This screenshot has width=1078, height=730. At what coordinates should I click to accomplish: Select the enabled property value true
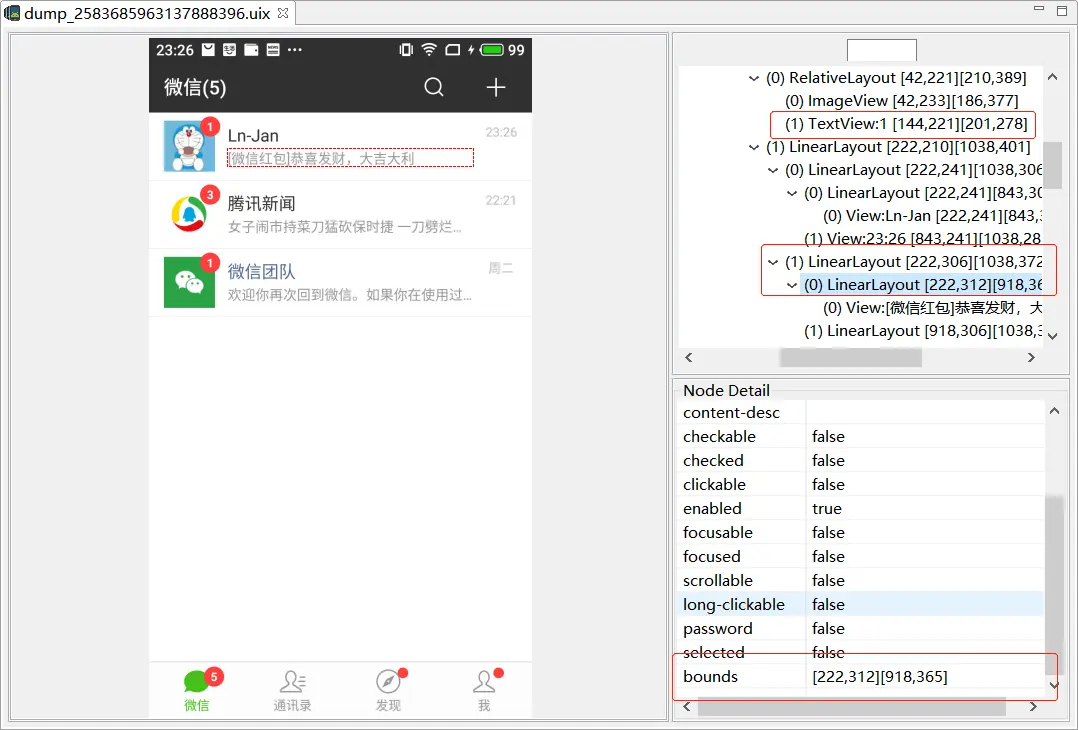click(x=826, y=509)
